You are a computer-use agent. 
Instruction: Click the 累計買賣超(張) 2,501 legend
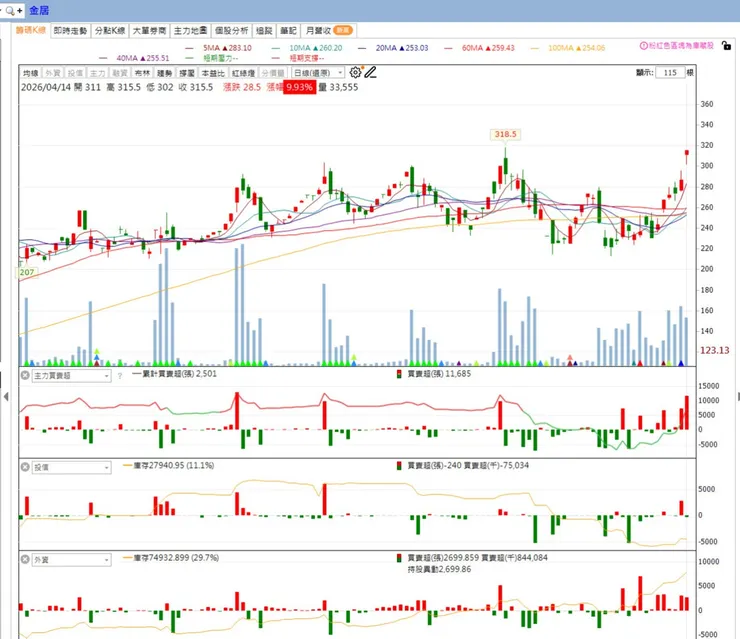pyautogui.click(x=175, y=374)
